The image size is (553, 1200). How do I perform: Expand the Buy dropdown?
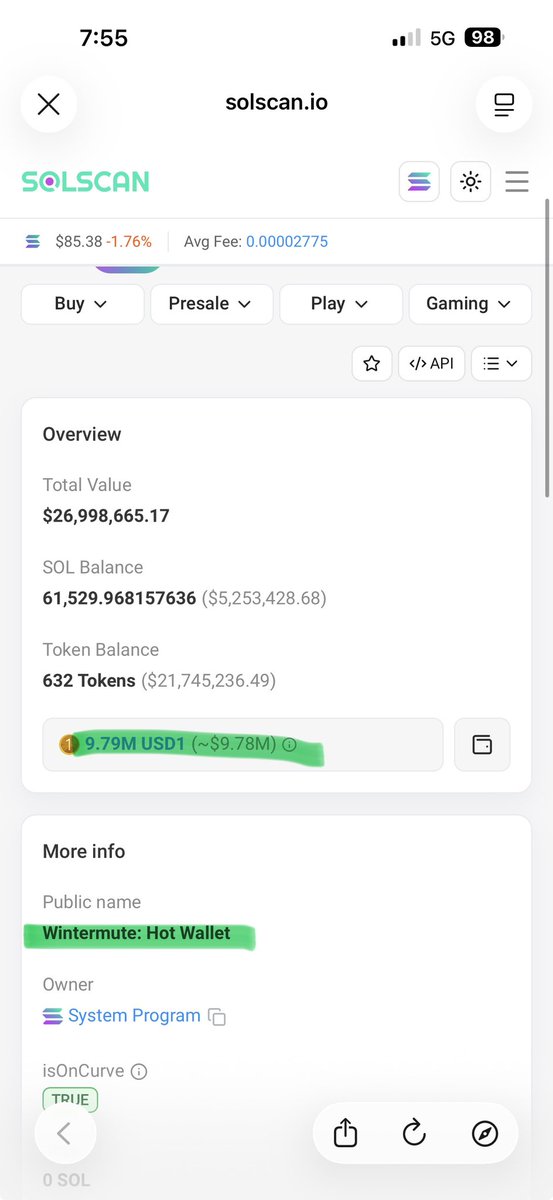tap(82, 304)
